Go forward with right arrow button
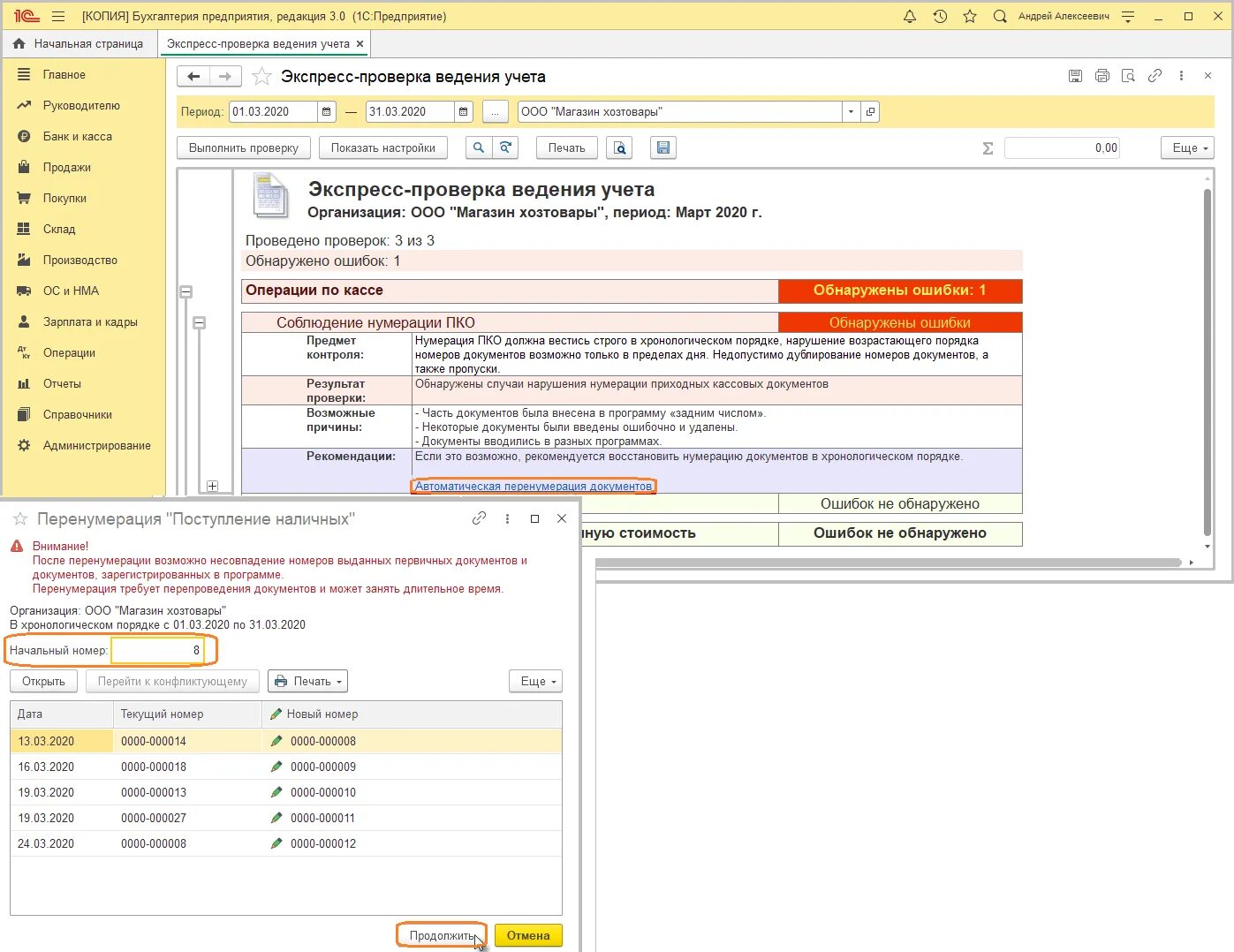This screenshot has width=1234, height=952. click(224, 77)
